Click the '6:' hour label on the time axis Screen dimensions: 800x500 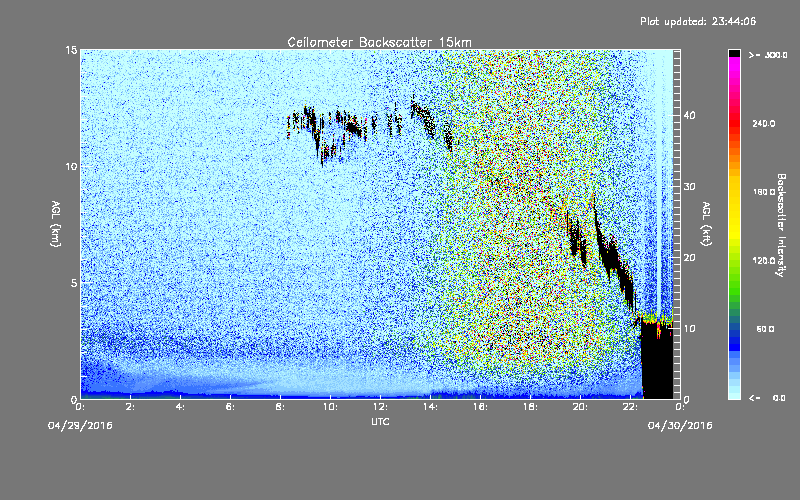(230, 407)
